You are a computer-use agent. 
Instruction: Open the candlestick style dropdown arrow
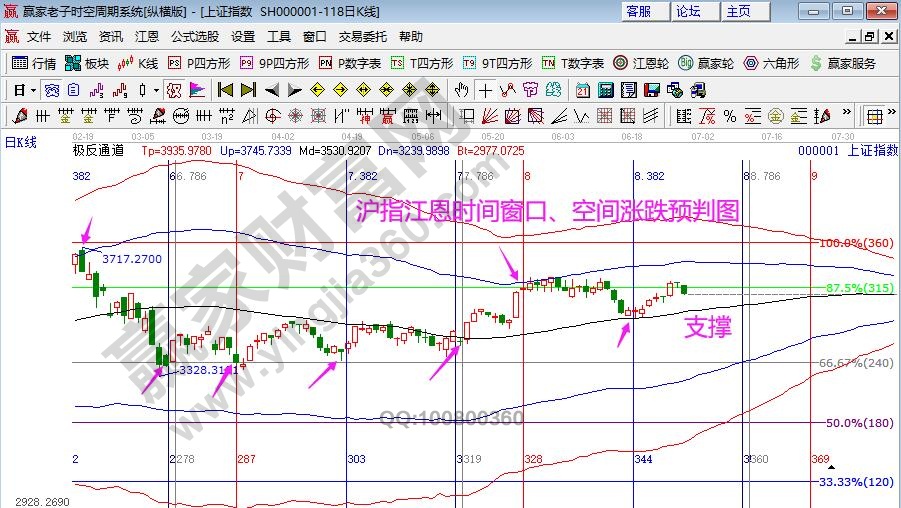156,90
